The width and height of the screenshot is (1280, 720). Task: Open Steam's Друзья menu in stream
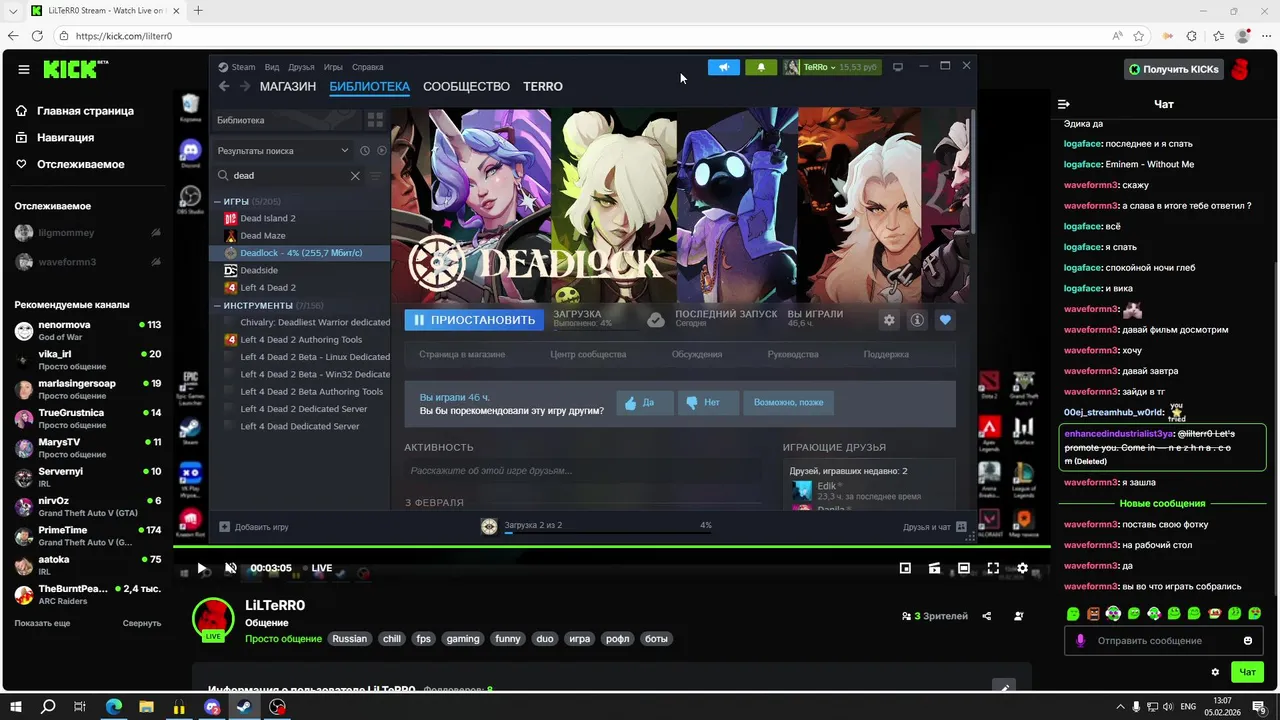[x=301, y=67]
